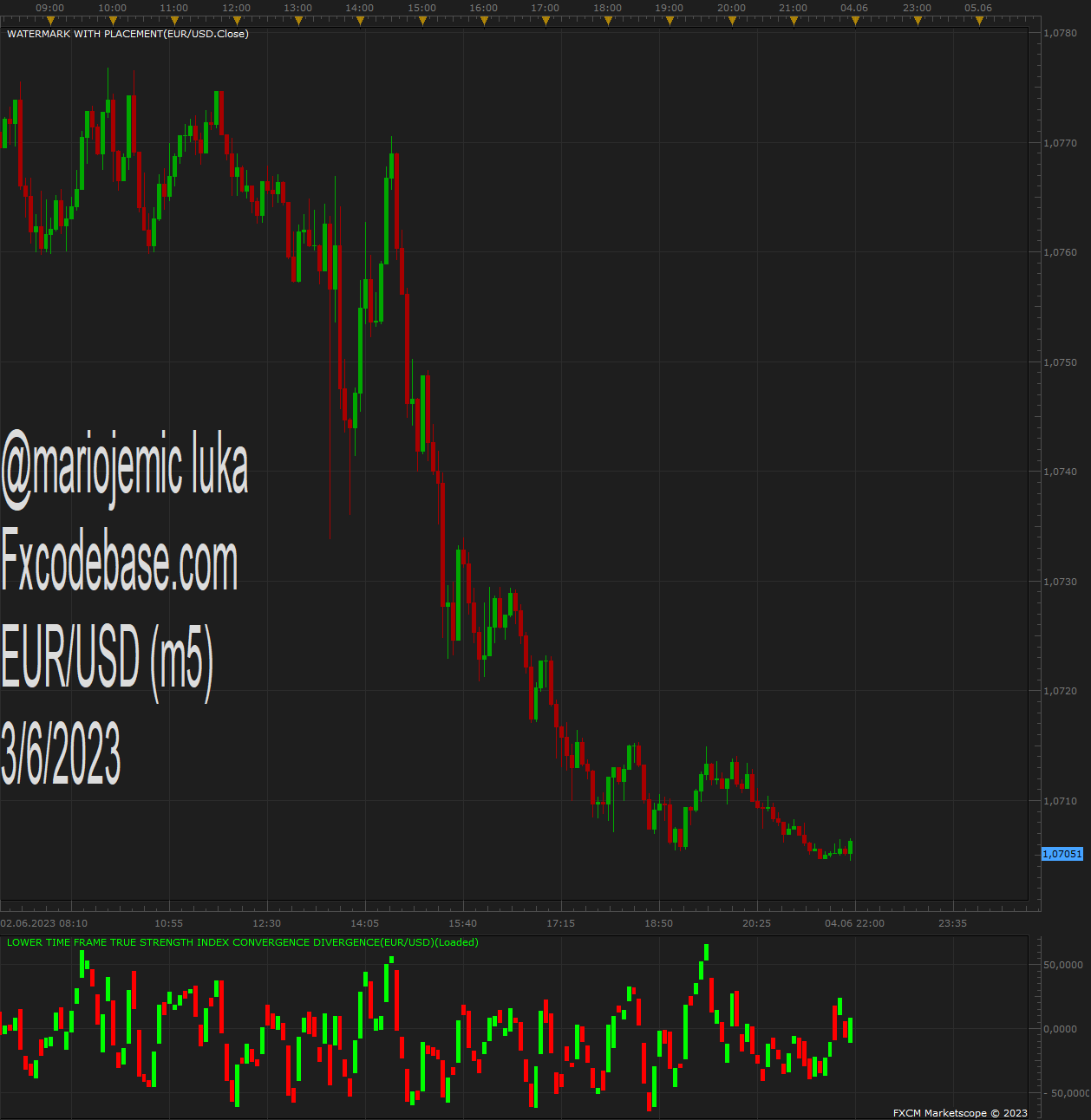This screenshot has width=1091, height=1120.
Task: Click the 1,0720 price axis label
Action: coord(1060,691)
